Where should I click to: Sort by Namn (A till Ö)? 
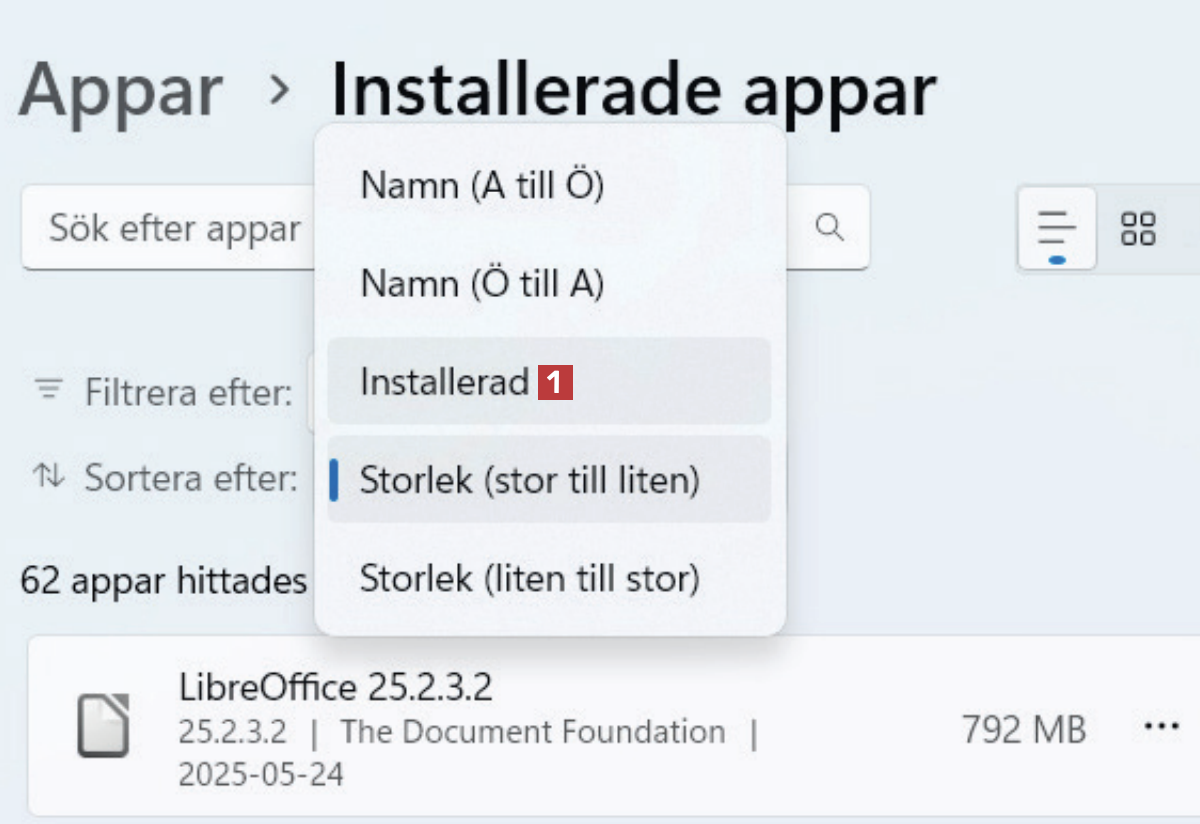(482, 185)
